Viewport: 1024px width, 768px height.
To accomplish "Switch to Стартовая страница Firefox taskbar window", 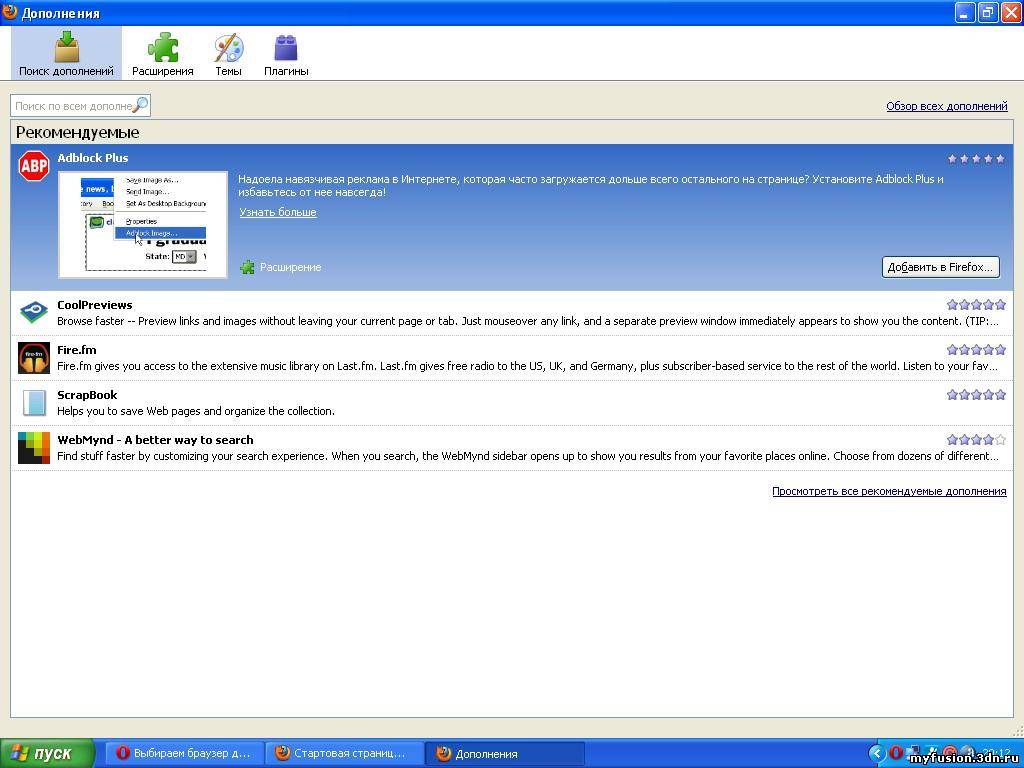I will click(x=345, y=754).
